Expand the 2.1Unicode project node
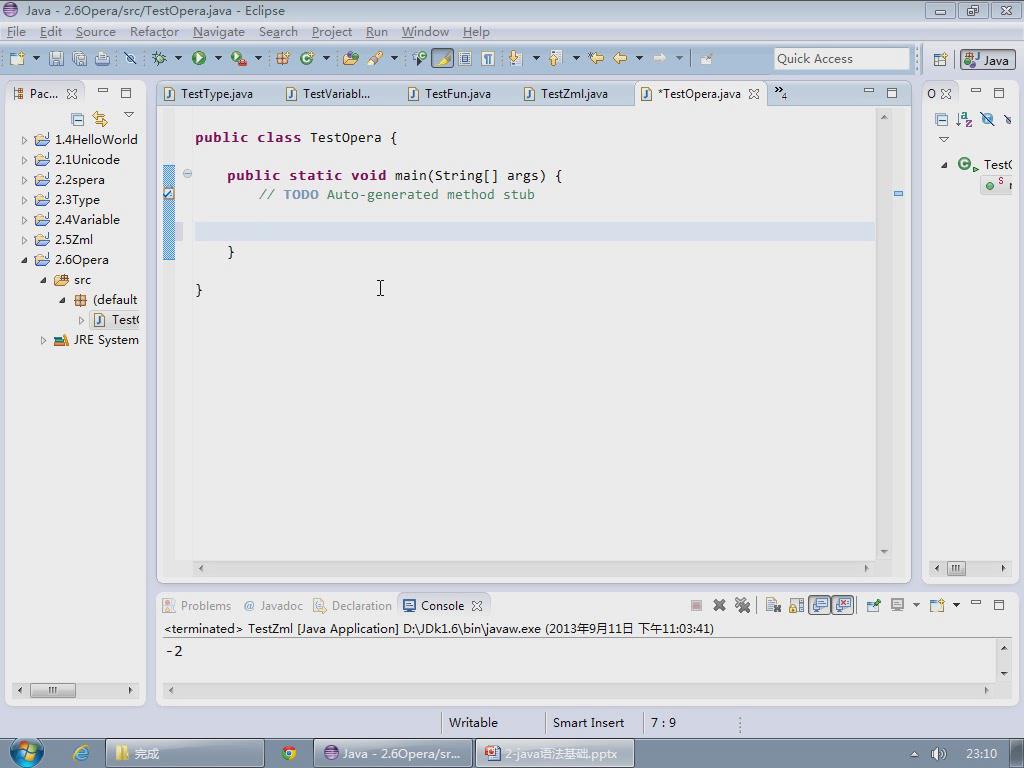Image resolution: width=1024 pixels, height=768 pixels. tap(24, 160)
